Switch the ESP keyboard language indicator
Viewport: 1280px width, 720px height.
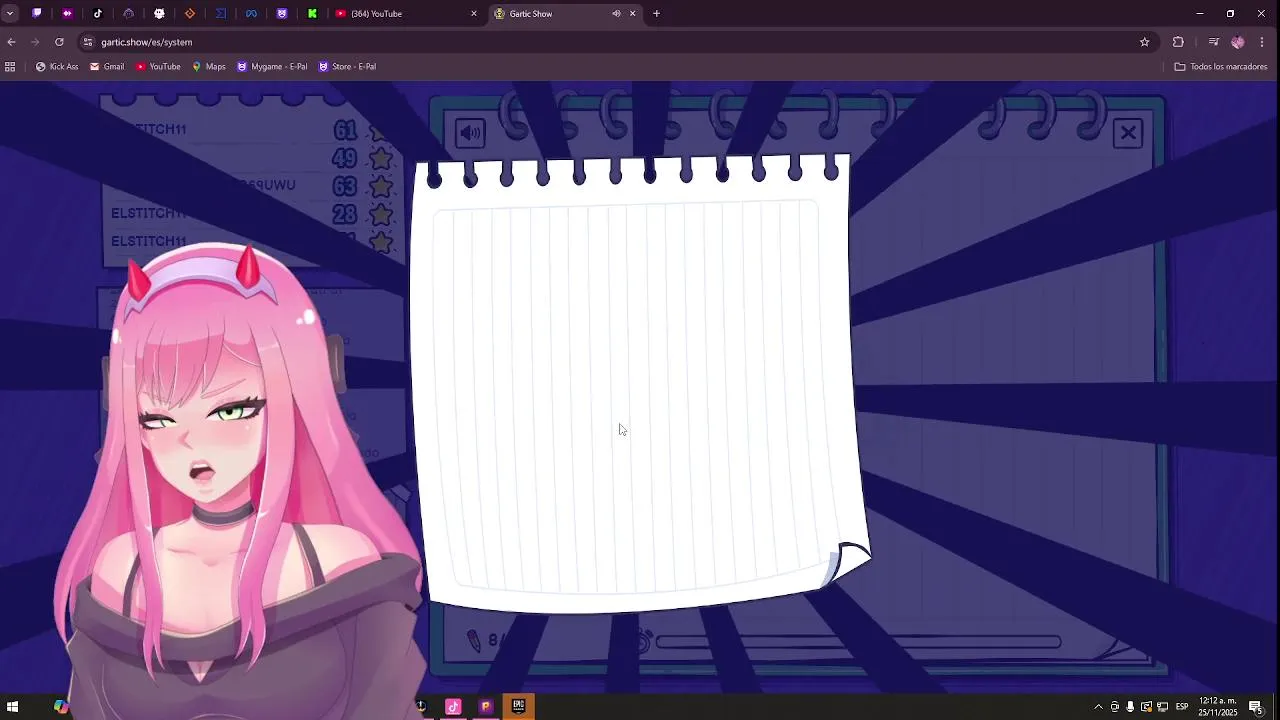click(x=1182, y=707)
